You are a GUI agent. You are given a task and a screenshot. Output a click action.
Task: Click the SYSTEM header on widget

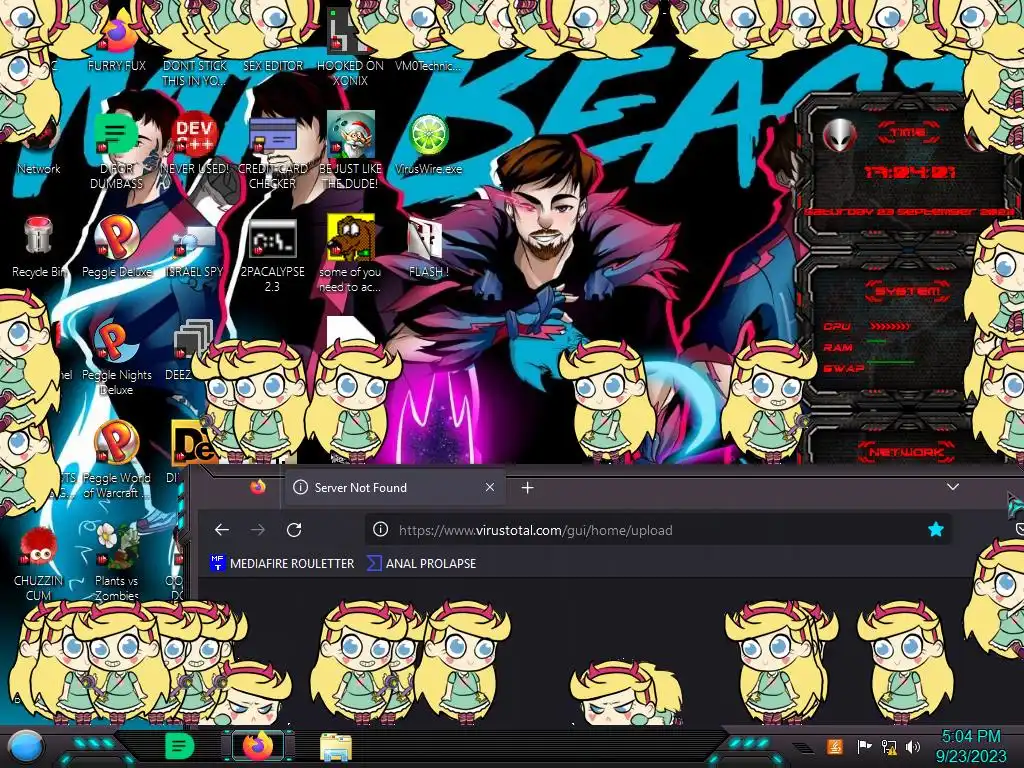click(x=907, y=291)
